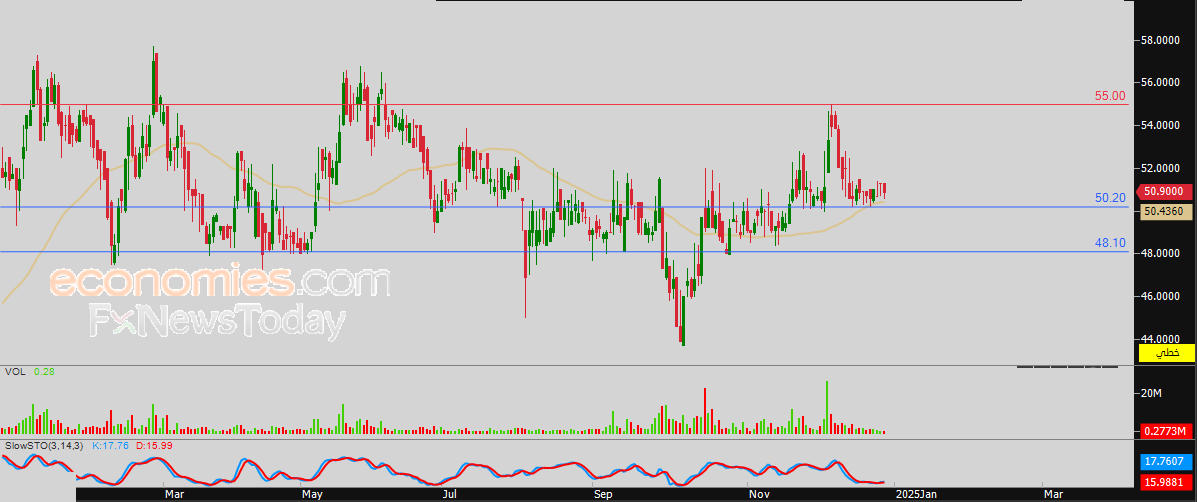Select the red 55.00 resistance line label
The width and height of the screenshot is (1197, 502).
pos(1110,96)
